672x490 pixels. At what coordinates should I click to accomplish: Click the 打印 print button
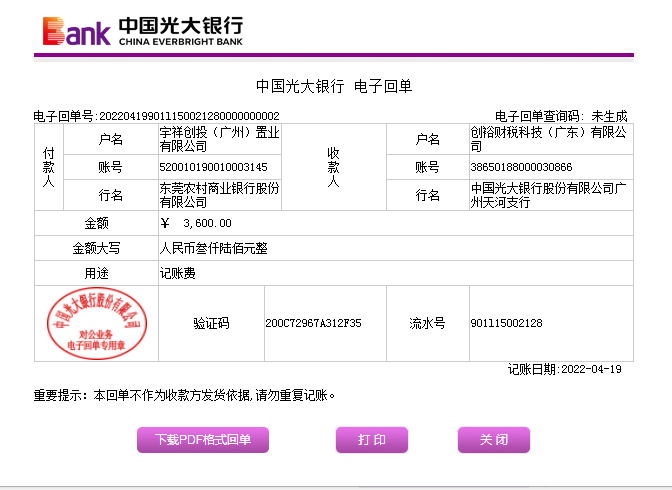click(x=372, y=439)
